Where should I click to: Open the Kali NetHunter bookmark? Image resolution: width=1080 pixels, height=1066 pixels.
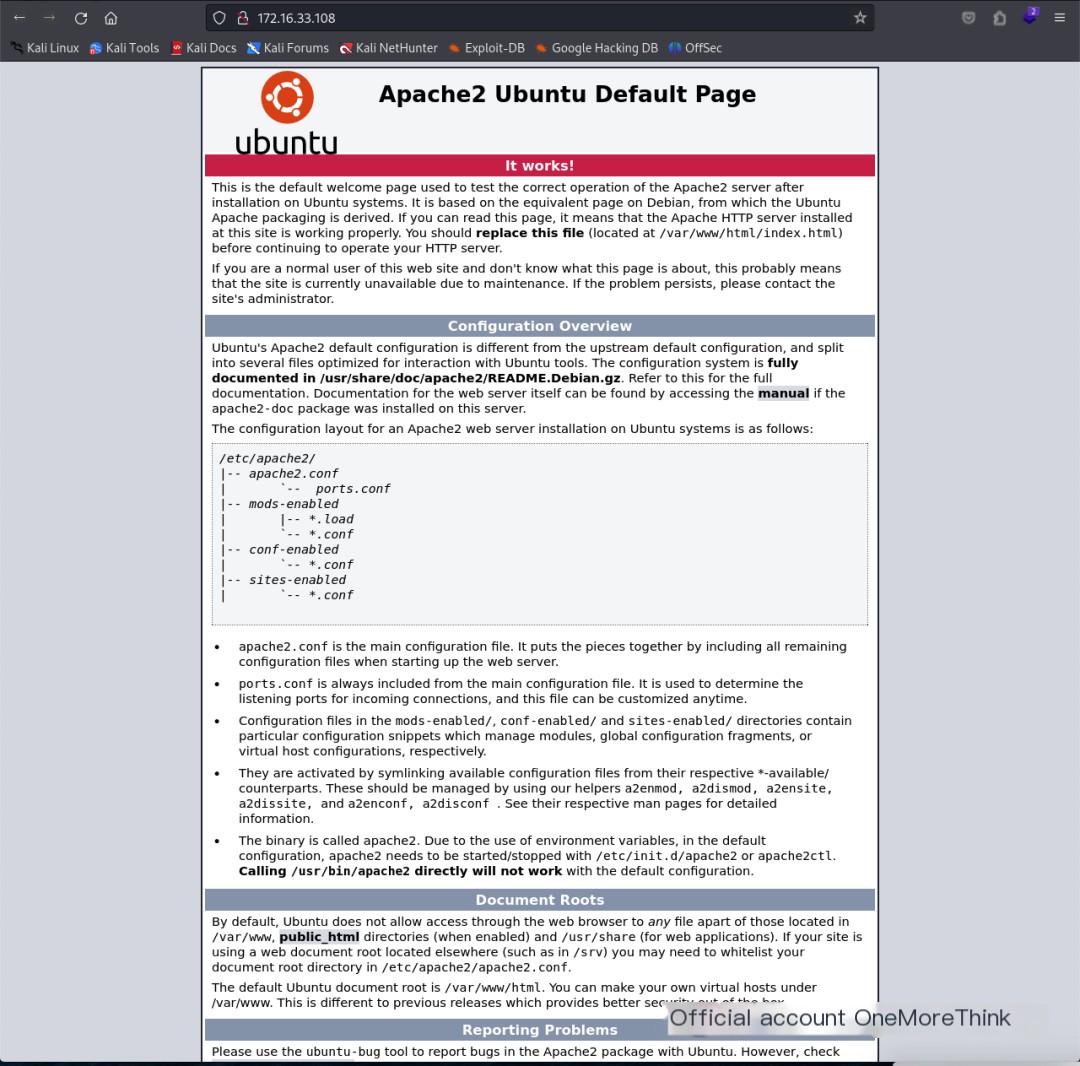point(388,48)
